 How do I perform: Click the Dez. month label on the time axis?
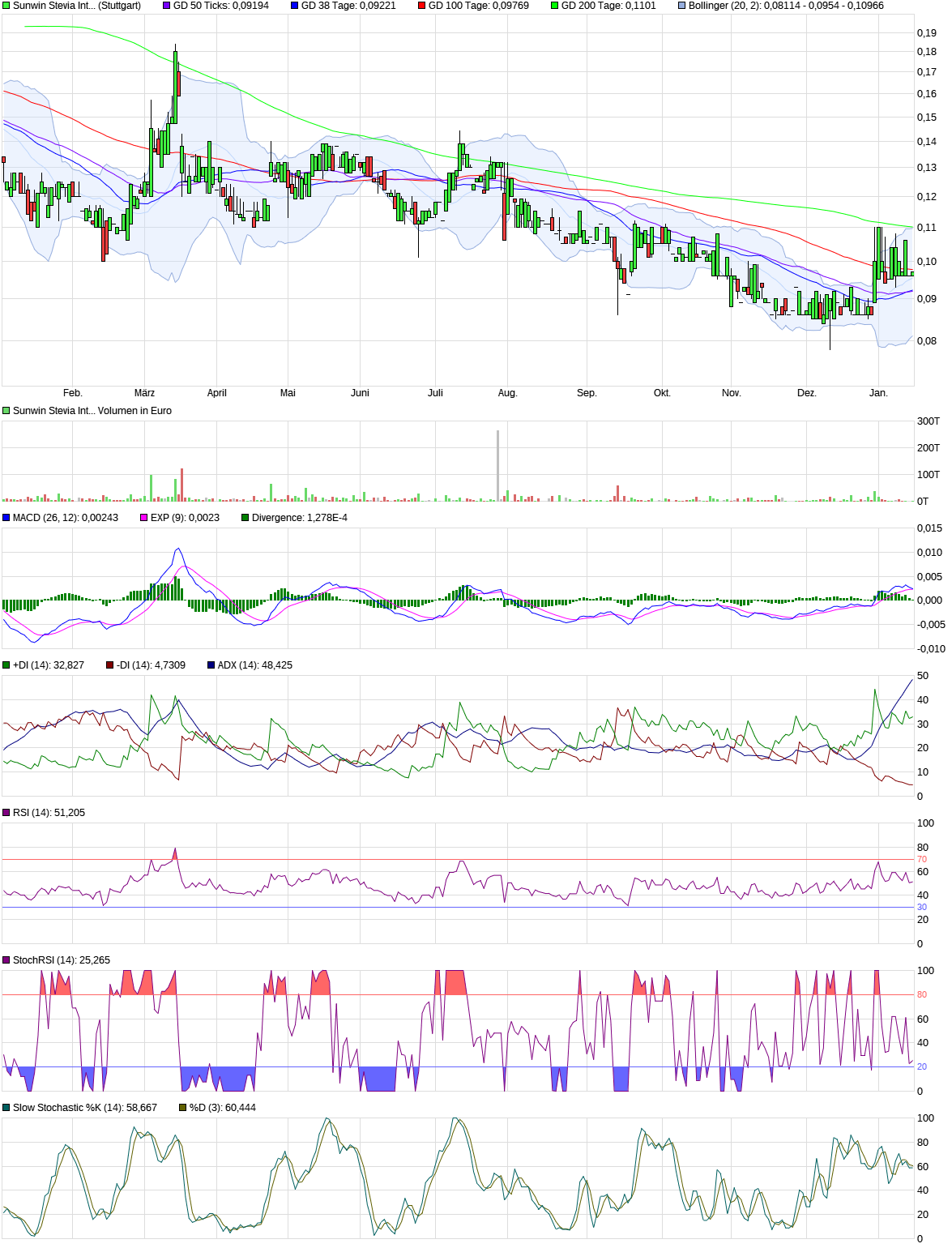tap(806, 393)
